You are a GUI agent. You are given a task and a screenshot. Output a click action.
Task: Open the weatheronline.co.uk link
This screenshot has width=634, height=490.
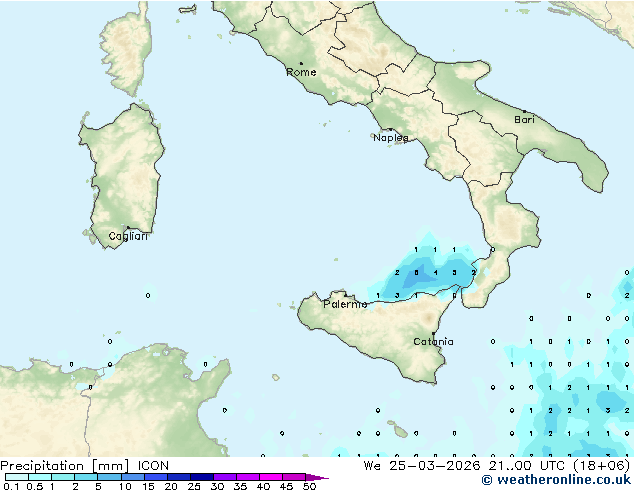tap(556, 480)
